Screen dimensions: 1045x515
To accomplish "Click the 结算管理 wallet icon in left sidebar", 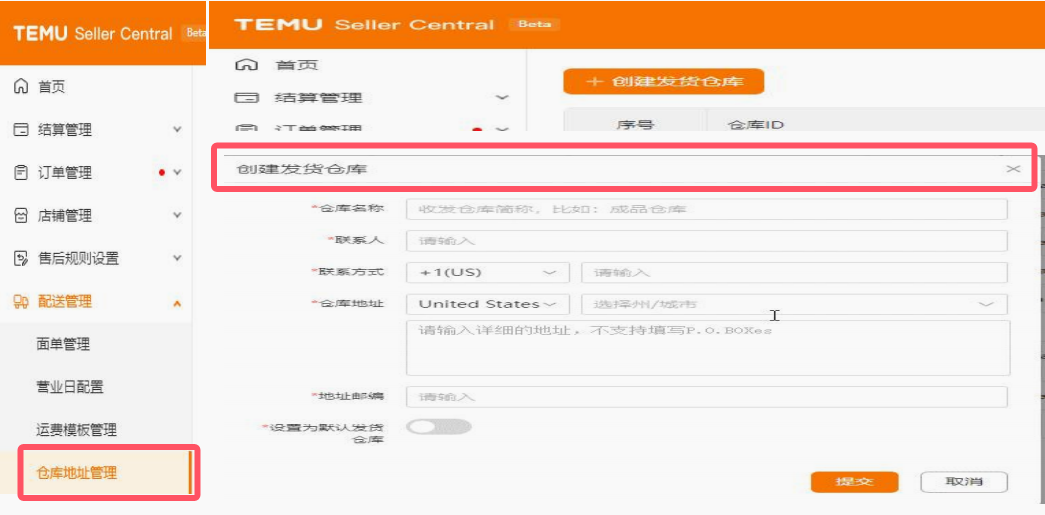I will [x=21, y=130].
